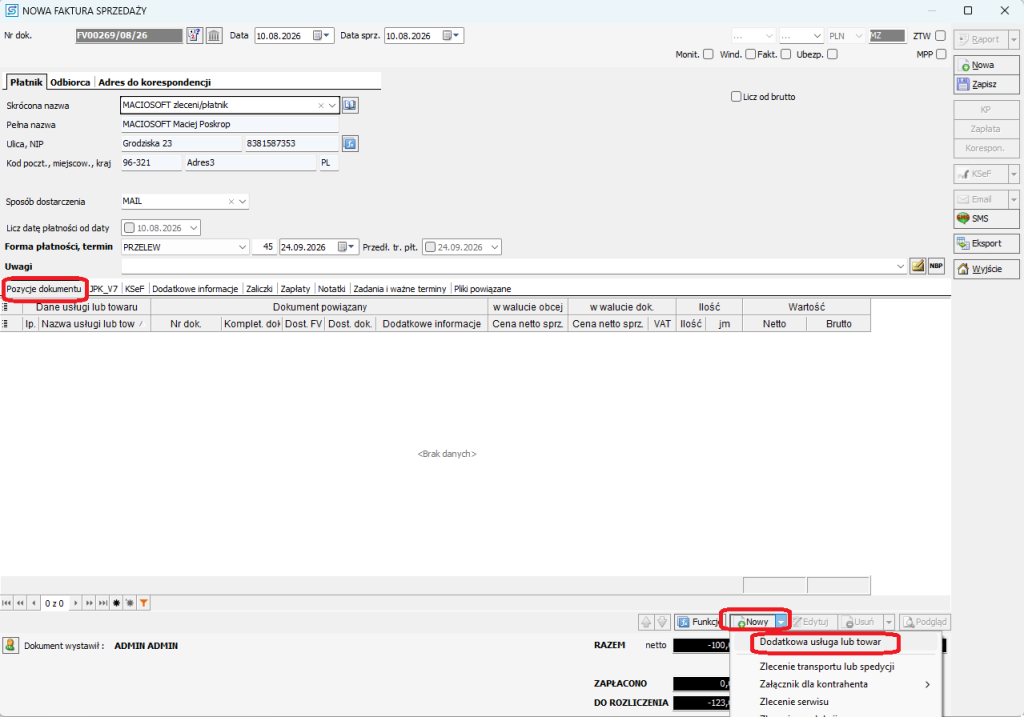Check the Monit. checkbox
Image resolution: width=1024 pixels, height=717 pixels.
[708, 54]
